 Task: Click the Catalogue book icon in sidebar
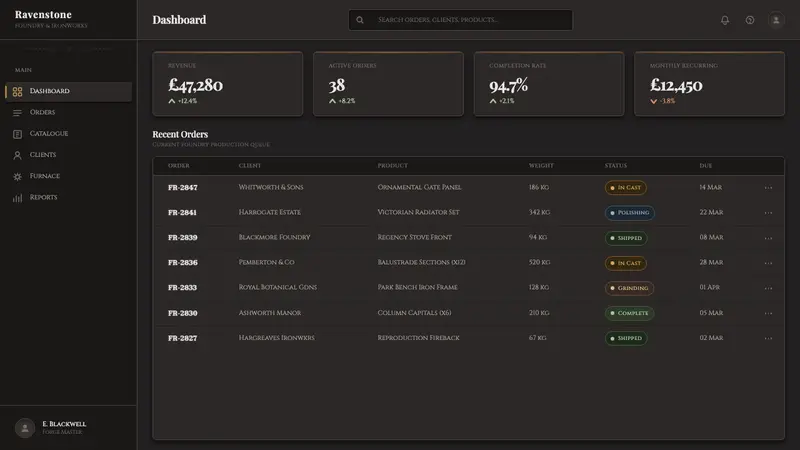[17, 134]
